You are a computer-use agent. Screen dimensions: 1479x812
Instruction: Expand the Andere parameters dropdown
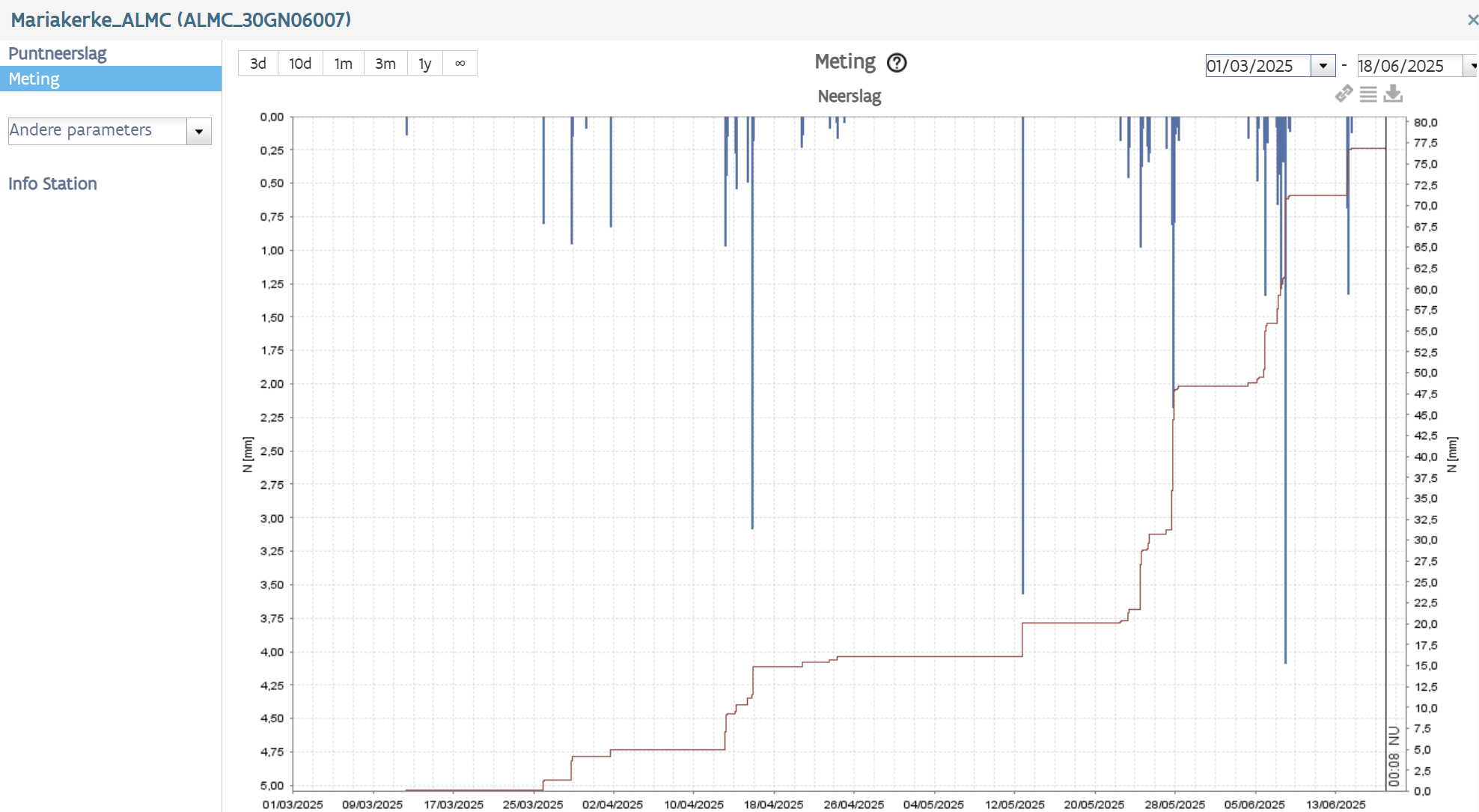click(x=199, y=132)
